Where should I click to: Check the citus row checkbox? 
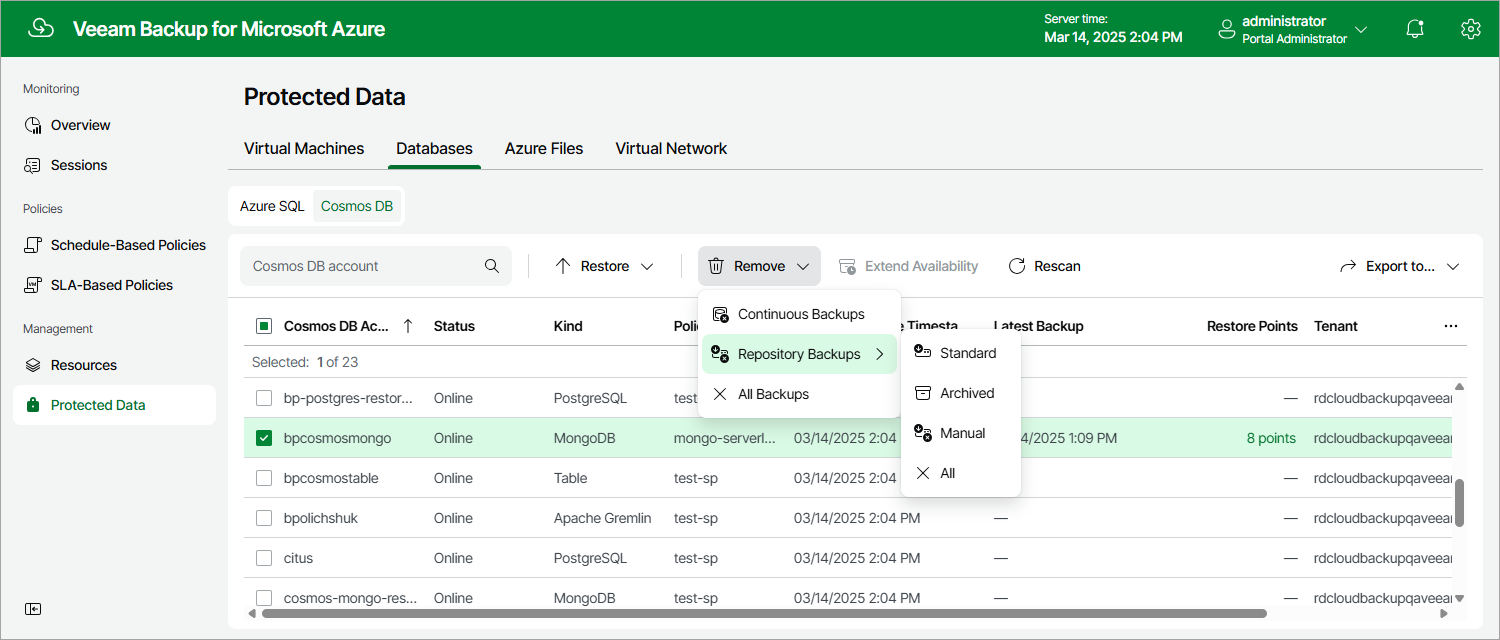[264, 558]
